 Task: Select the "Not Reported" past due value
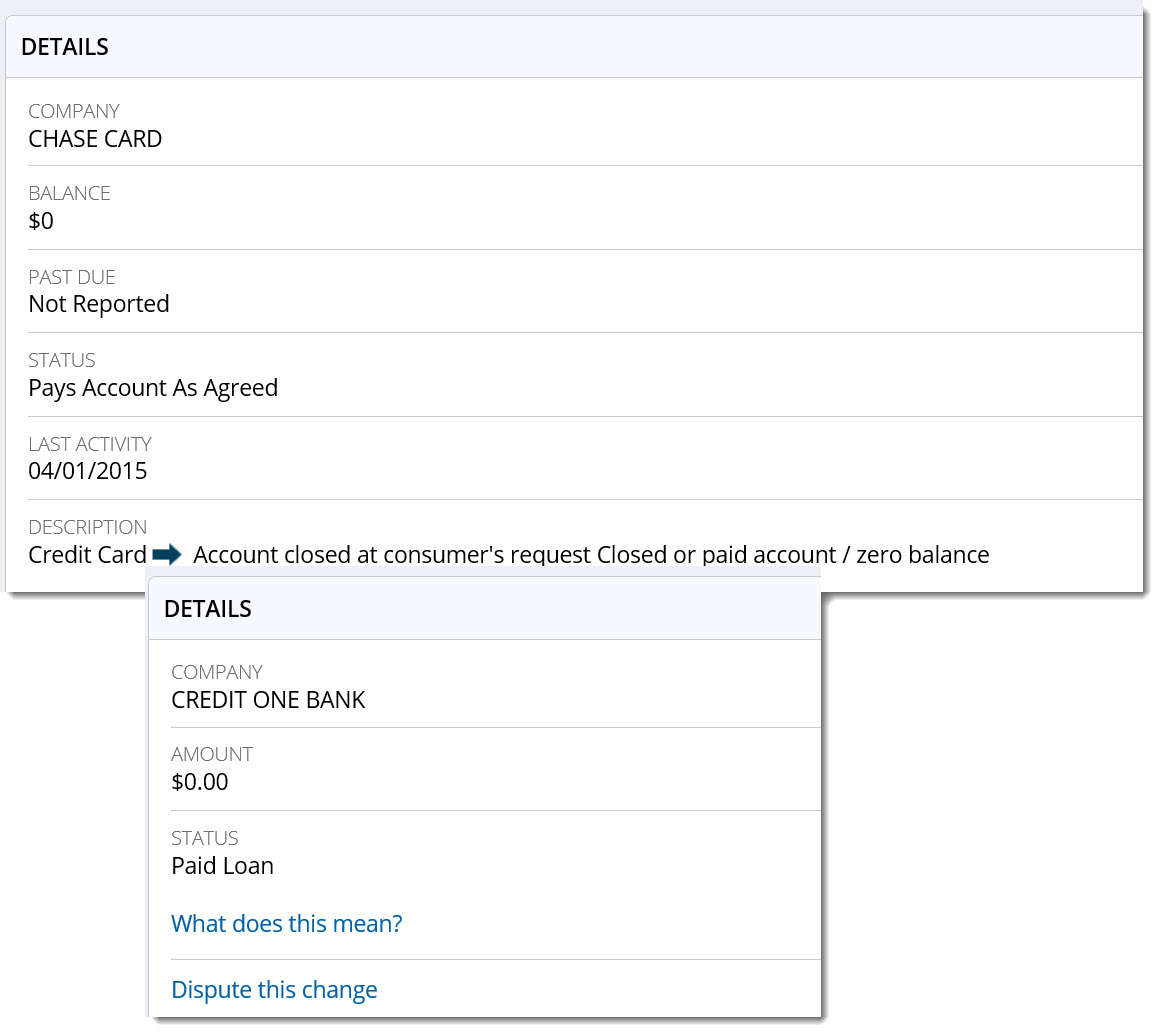pyautogui.click(x=99, y=304)
